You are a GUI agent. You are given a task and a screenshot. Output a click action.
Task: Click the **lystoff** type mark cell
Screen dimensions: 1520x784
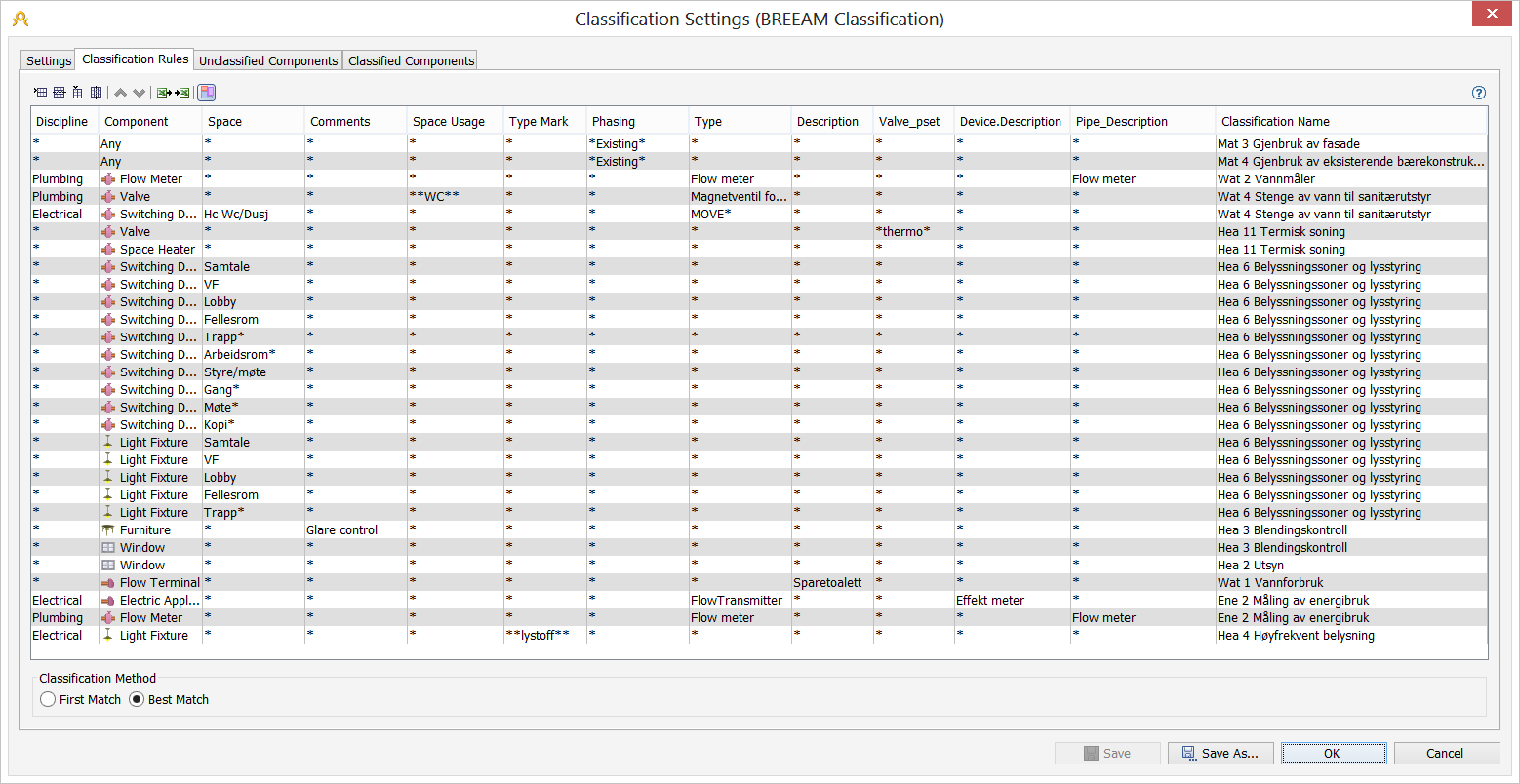pyautogui.click(x=544, y=636)
